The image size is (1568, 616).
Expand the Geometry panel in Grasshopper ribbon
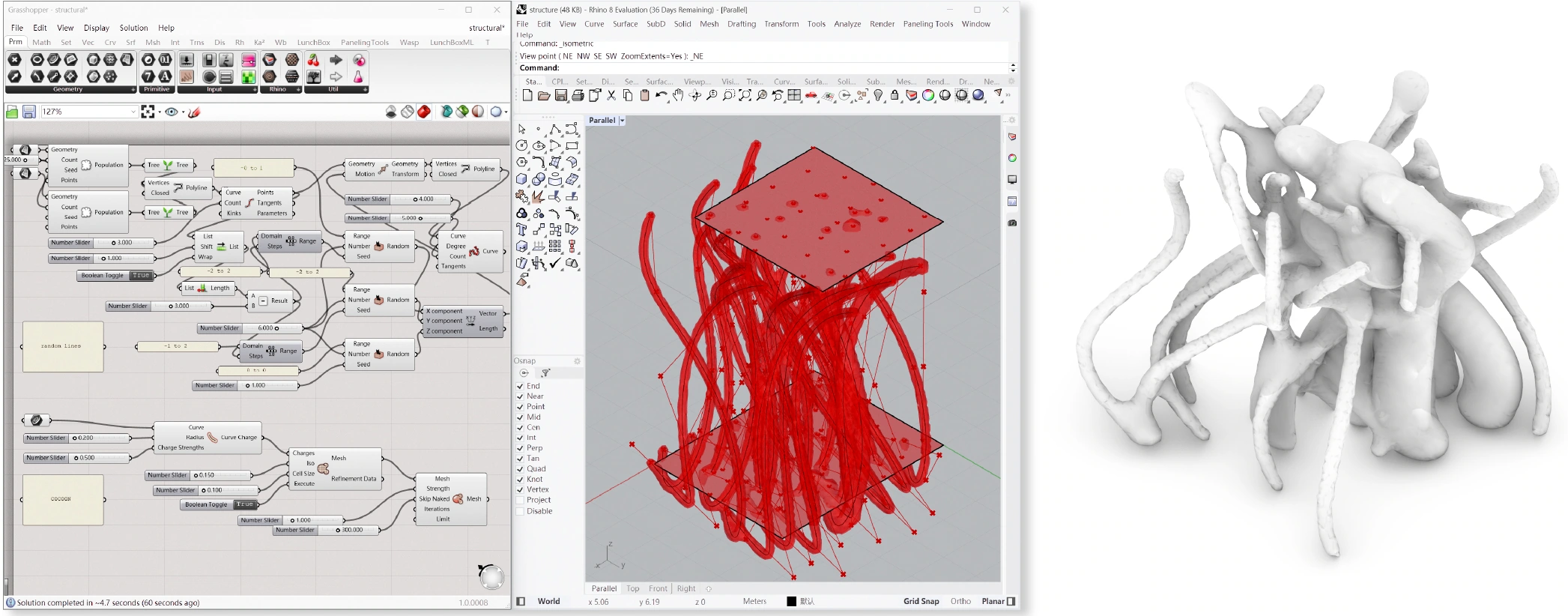click(133, 89)
